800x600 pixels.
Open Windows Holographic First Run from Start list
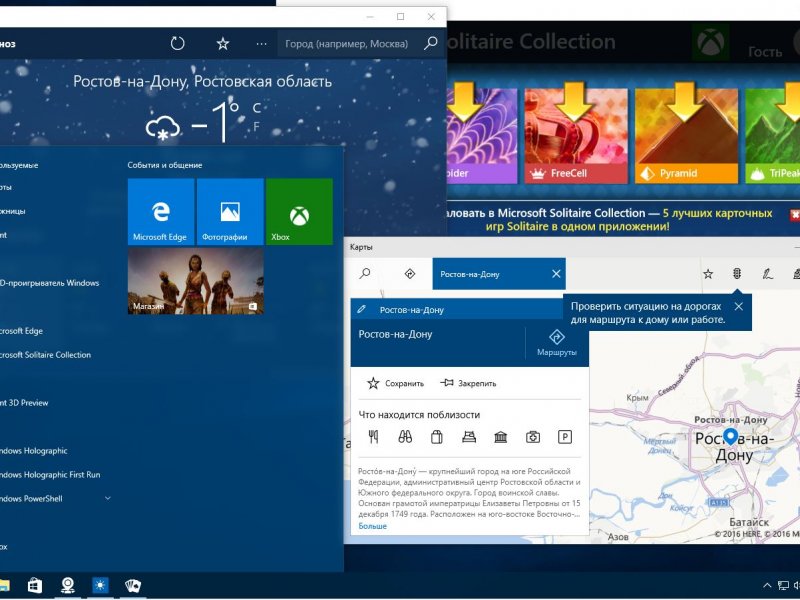50,474
